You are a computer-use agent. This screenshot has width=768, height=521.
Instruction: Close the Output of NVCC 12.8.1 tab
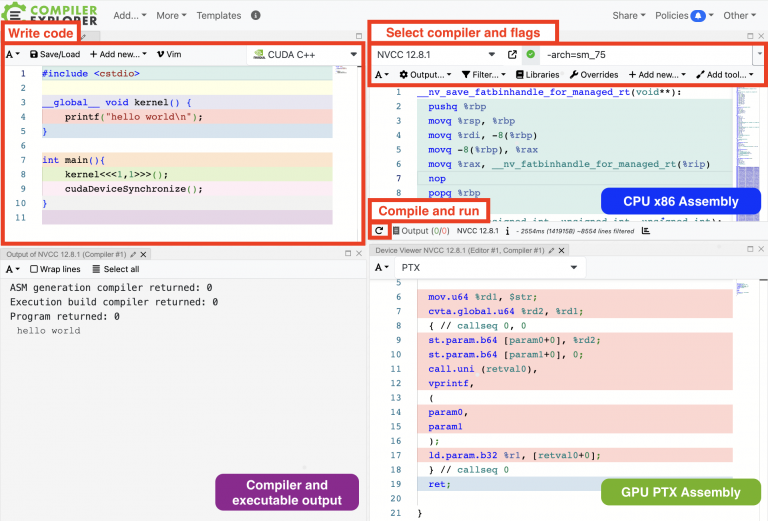(x=144, y=255)
